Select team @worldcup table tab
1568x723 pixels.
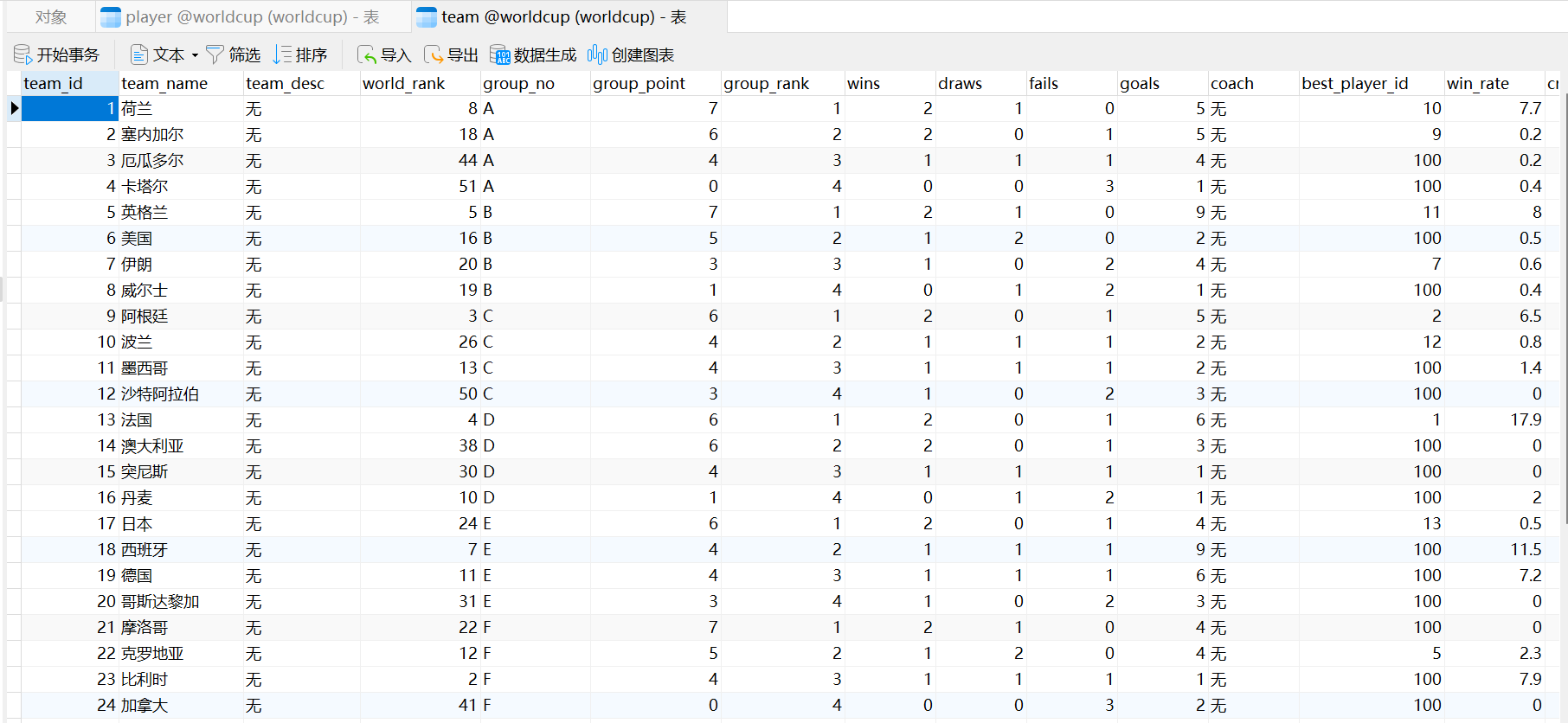569,17
